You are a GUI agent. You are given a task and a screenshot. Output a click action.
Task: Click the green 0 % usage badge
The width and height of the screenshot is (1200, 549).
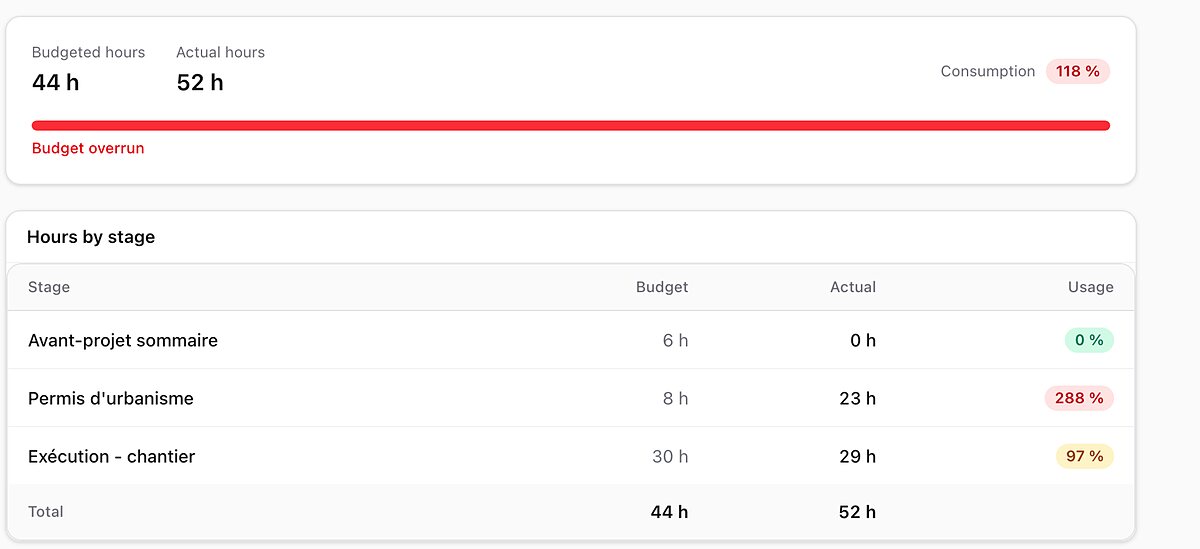1089,340
